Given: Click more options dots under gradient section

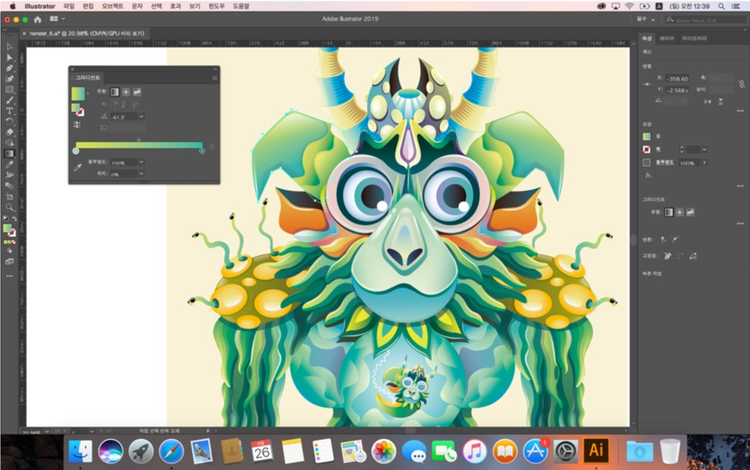Looking at the screenshot, I should 740,223.
